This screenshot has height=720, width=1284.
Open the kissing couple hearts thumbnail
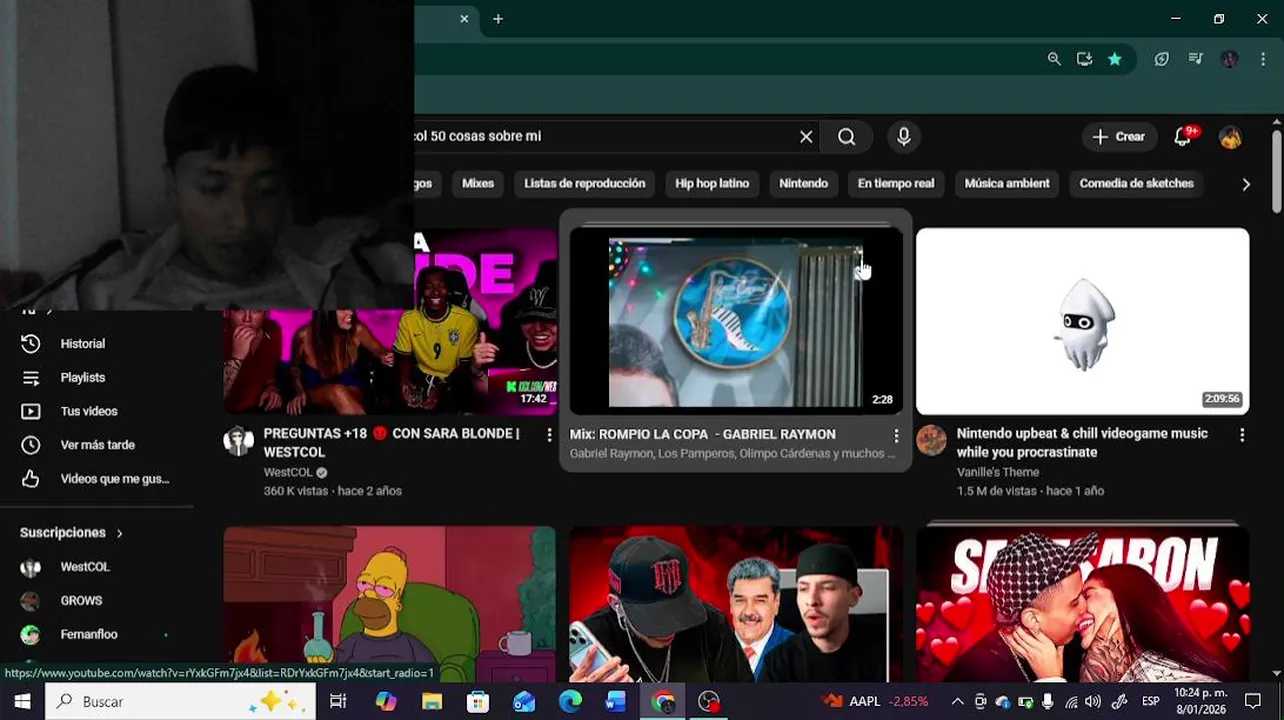pyautogui.click(x=1082, y=603)
